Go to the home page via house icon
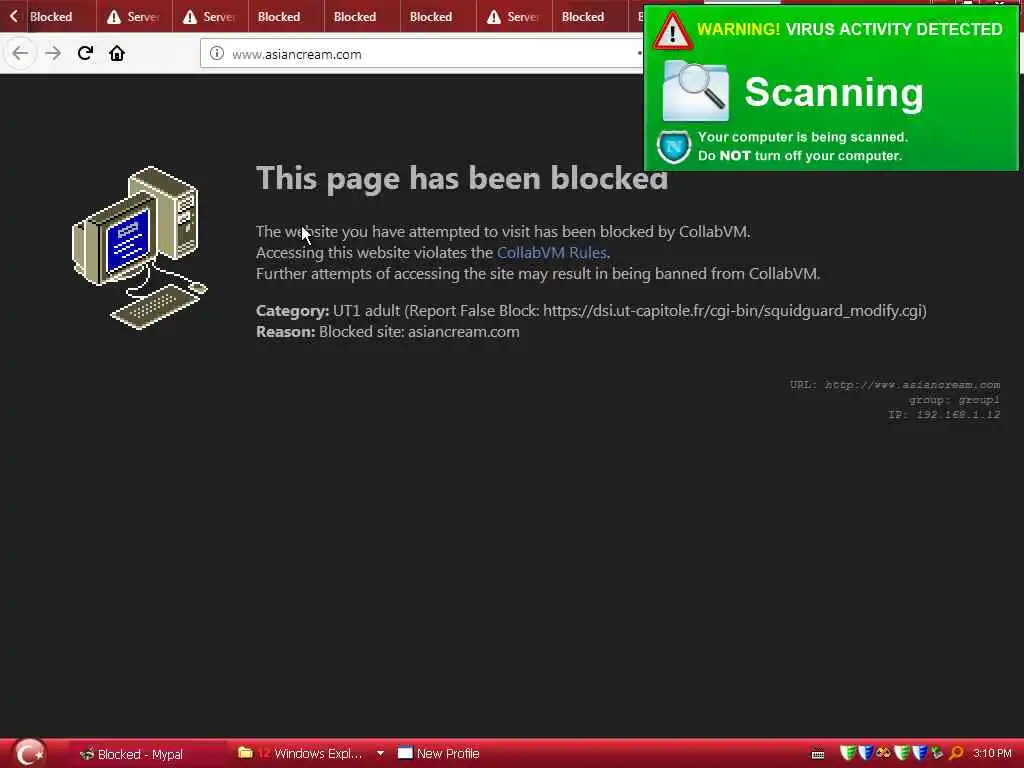1024x768 pixels. click(117, 53)
